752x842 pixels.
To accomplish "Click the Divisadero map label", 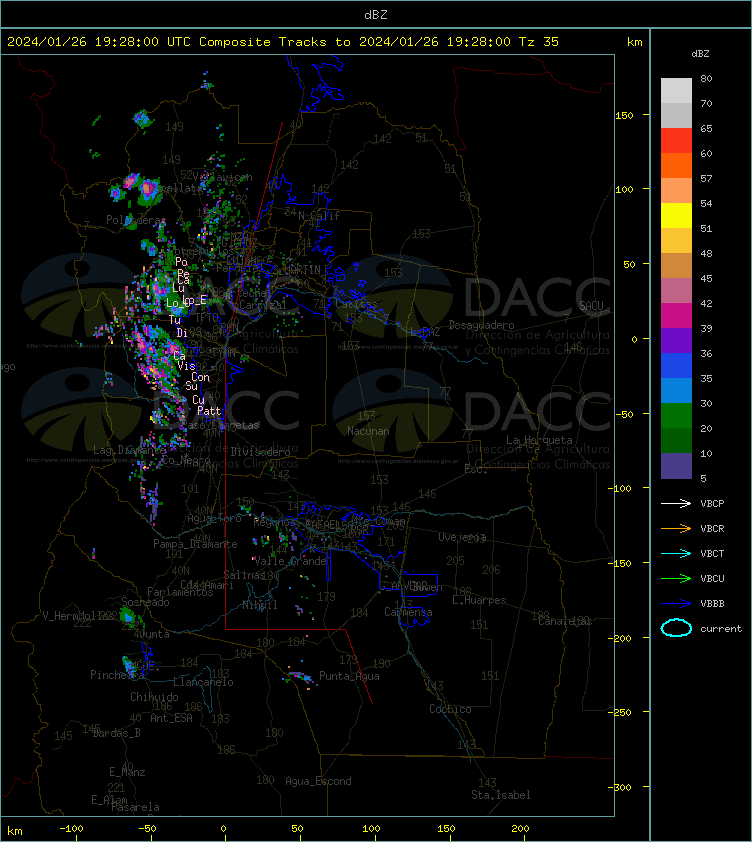I will click(x=261, y=452).
